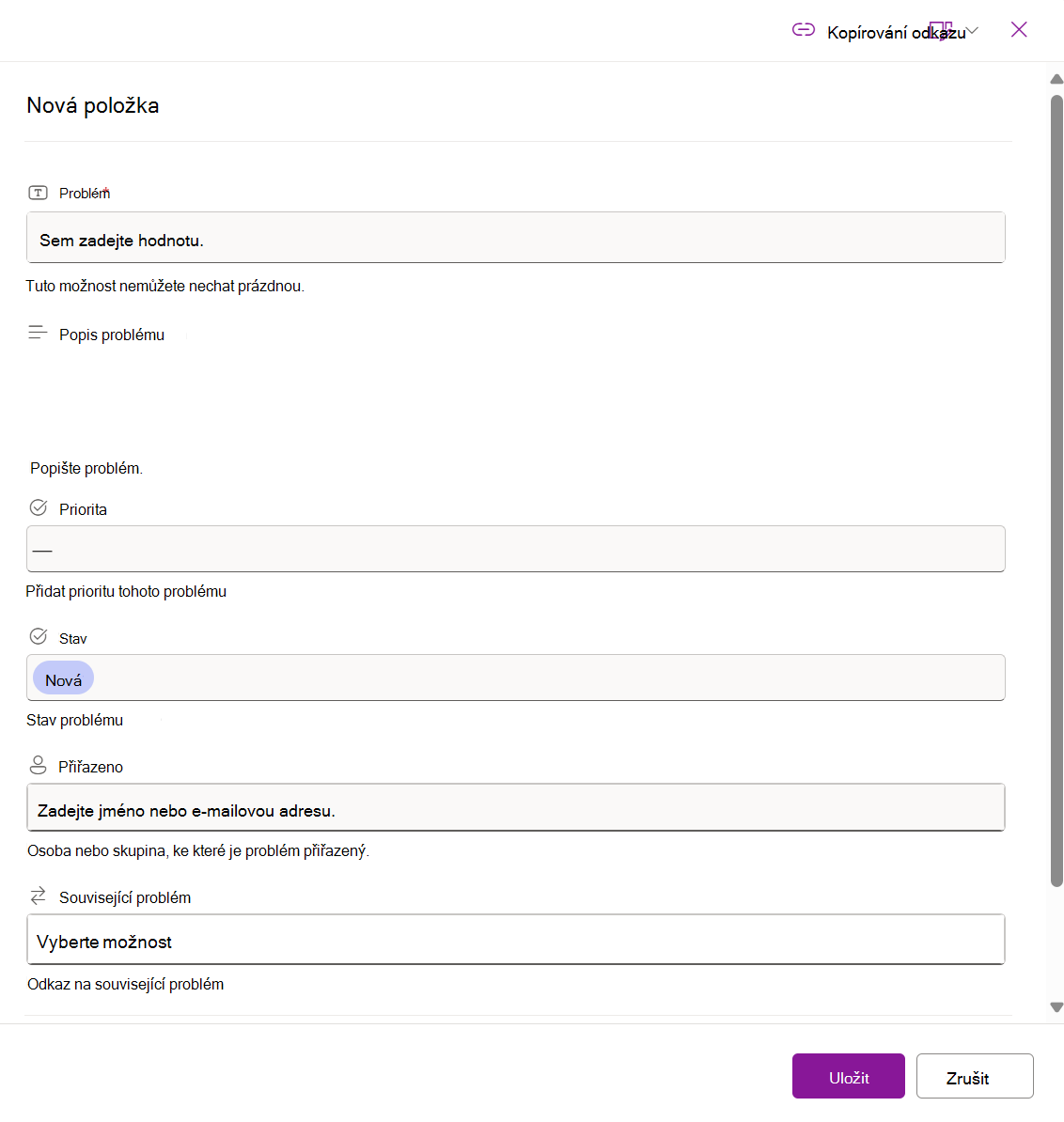Save the item with Uložit
This screenshot has height=1122, width=1064.
(x=848, y=1076)
